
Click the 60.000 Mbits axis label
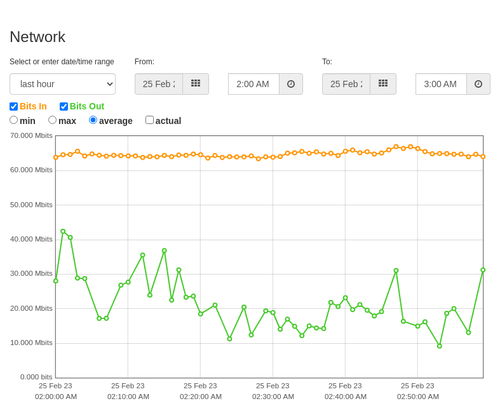click(31, 170)
